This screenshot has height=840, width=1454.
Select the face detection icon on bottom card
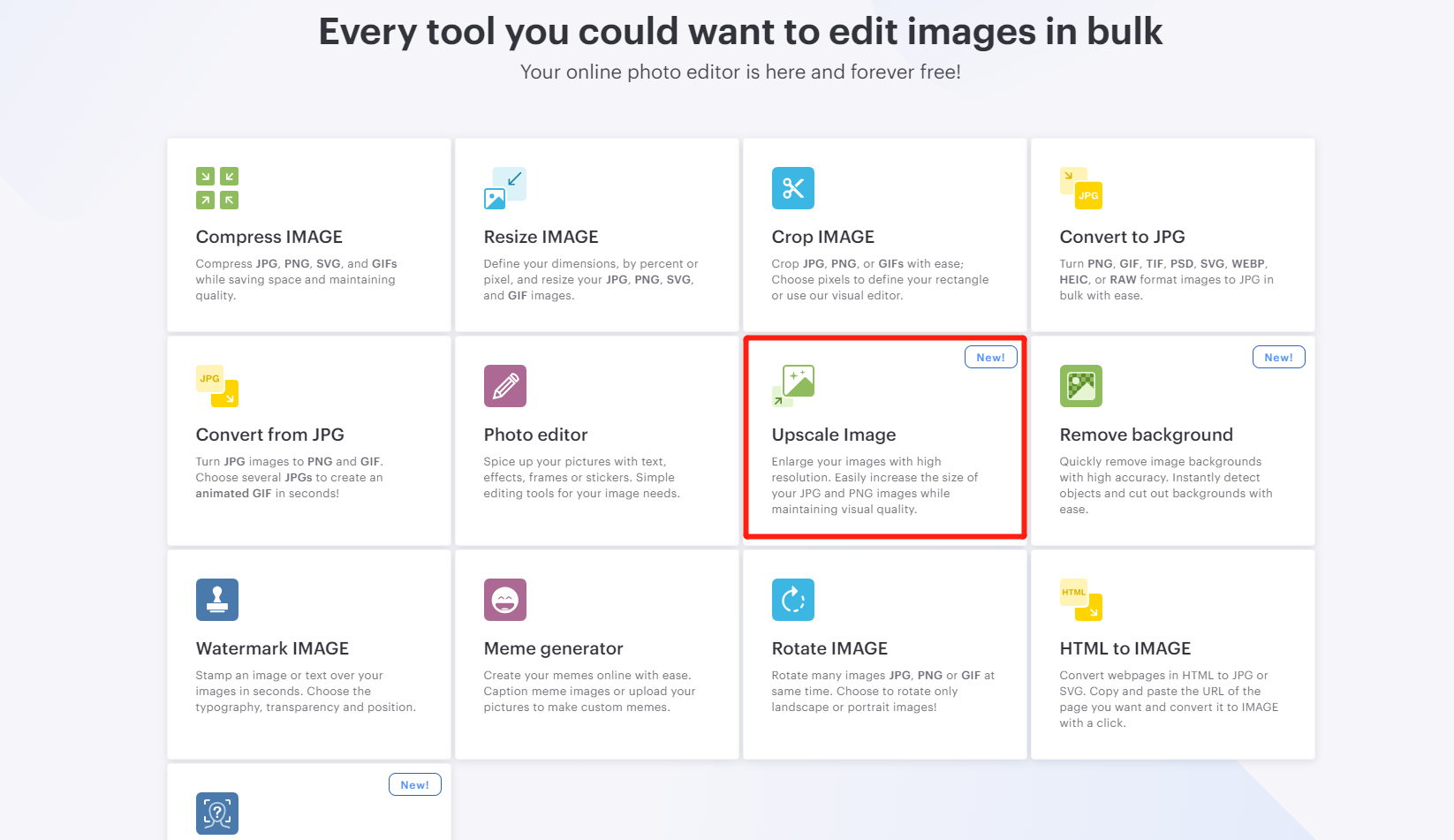pyautogui.click(x=216, y=814)
